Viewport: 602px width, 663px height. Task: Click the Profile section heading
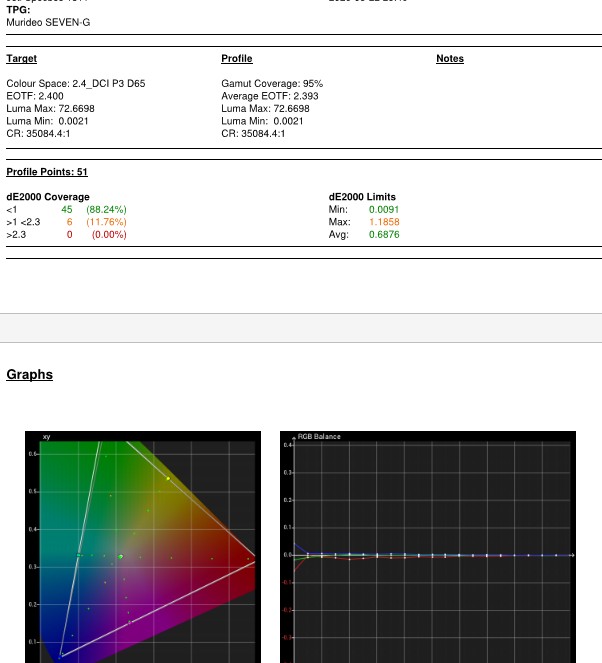[x=236, y=59]
